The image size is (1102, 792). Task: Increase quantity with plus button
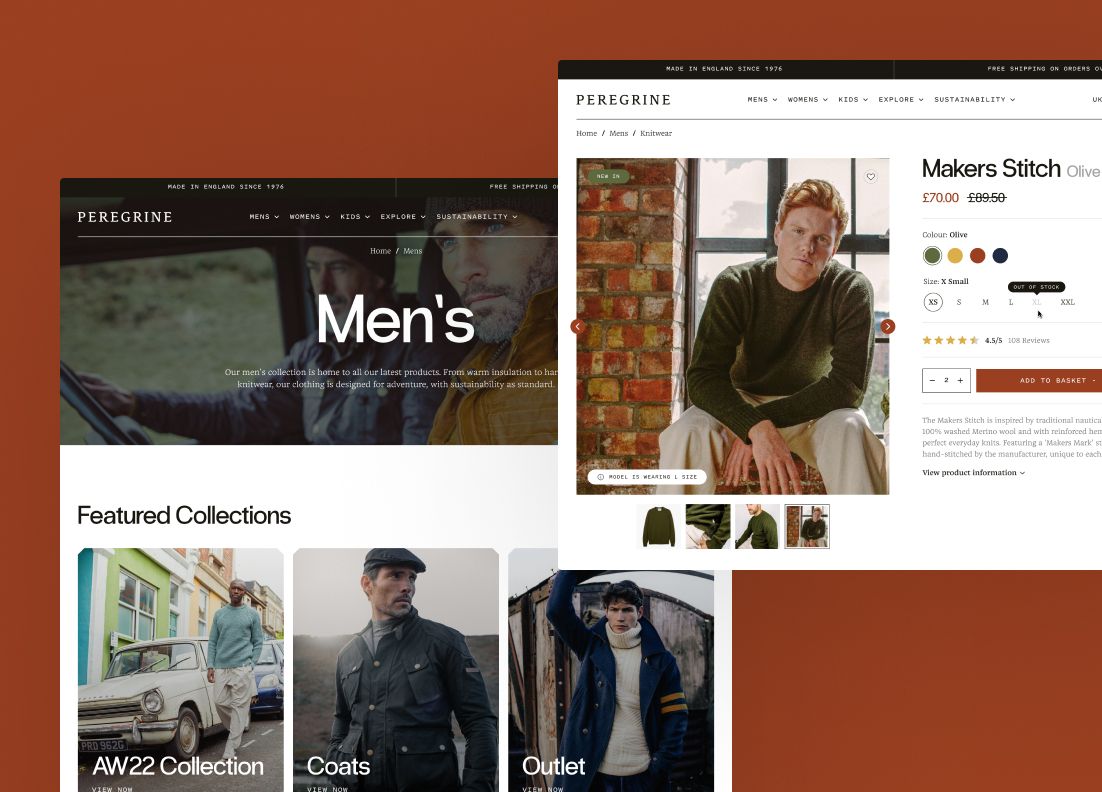coord(960,380)
